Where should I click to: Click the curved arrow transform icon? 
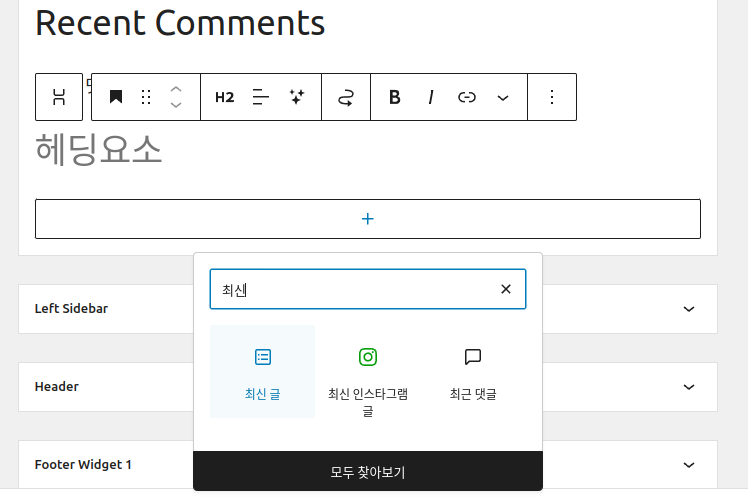coord(346,97)
